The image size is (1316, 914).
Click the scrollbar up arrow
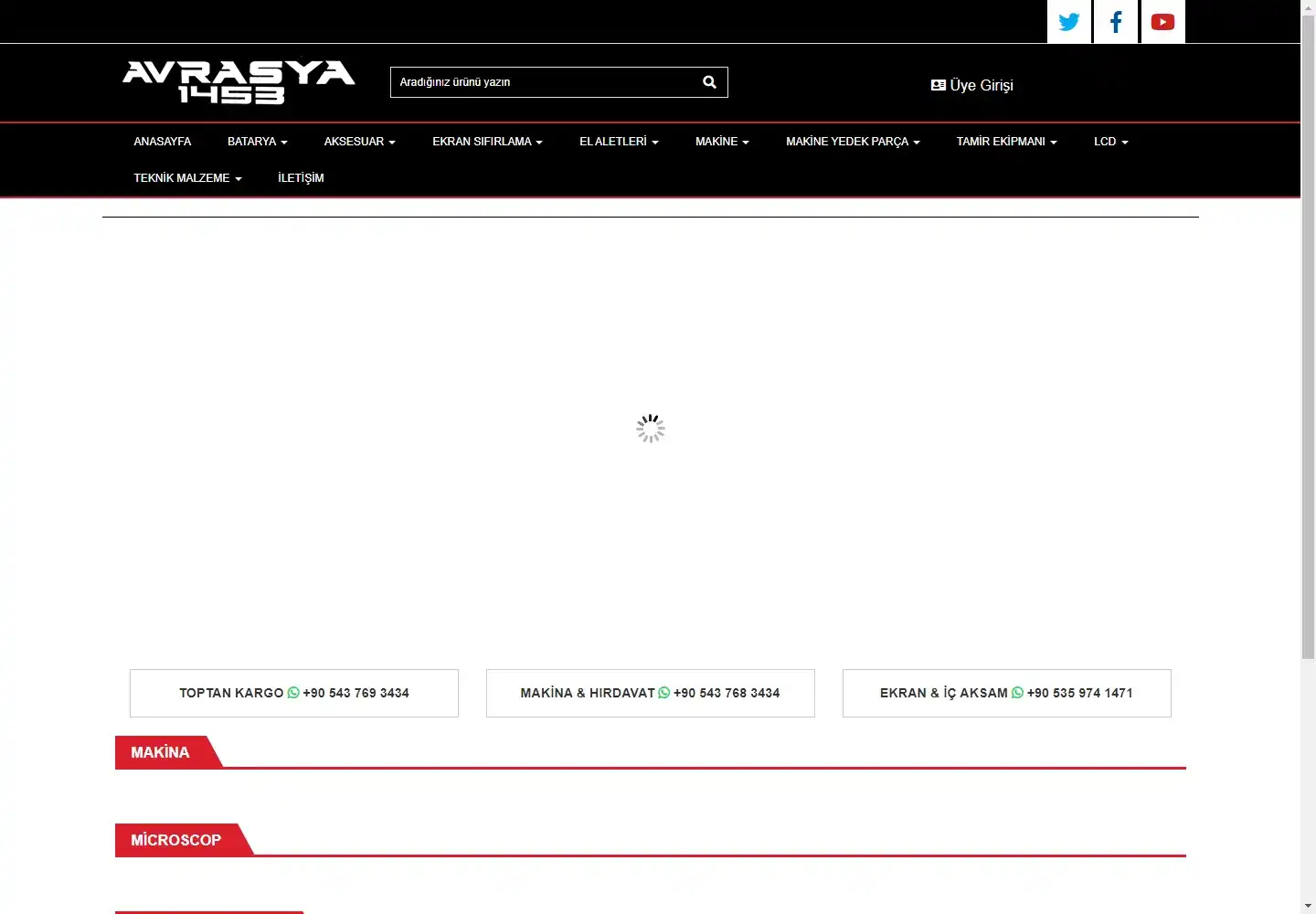[1308, 7]
